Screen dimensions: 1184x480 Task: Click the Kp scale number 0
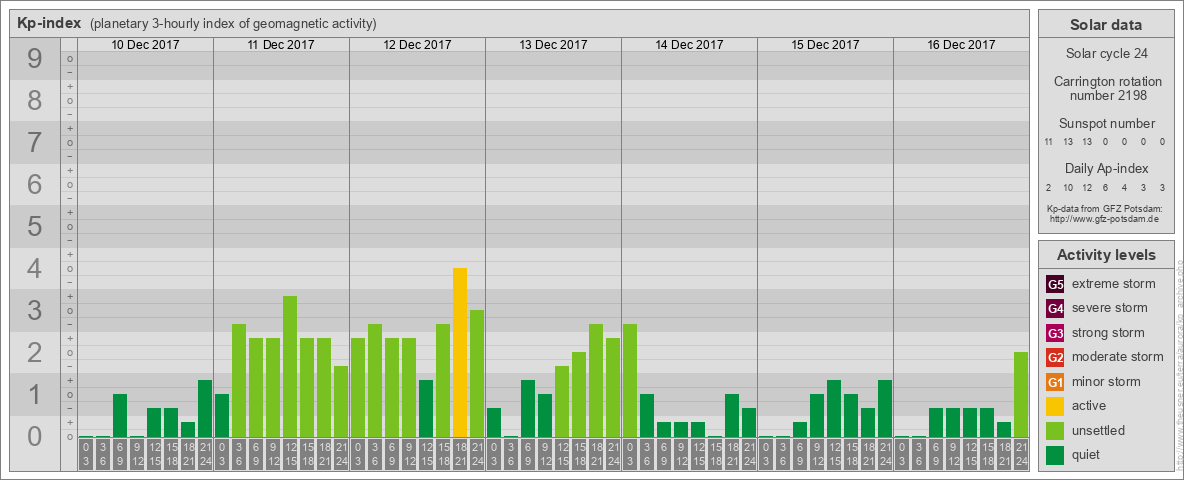[x=35, y=436]
